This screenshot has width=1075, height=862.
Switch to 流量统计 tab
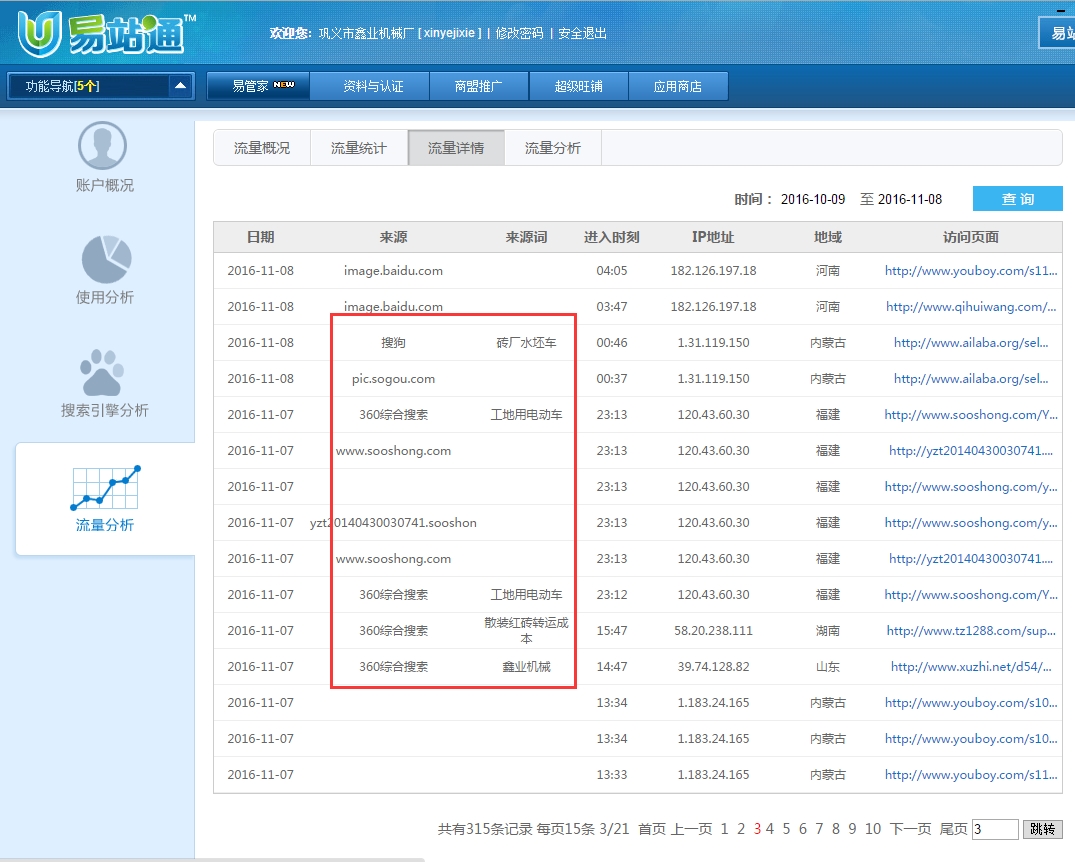(x=359, y=148)
